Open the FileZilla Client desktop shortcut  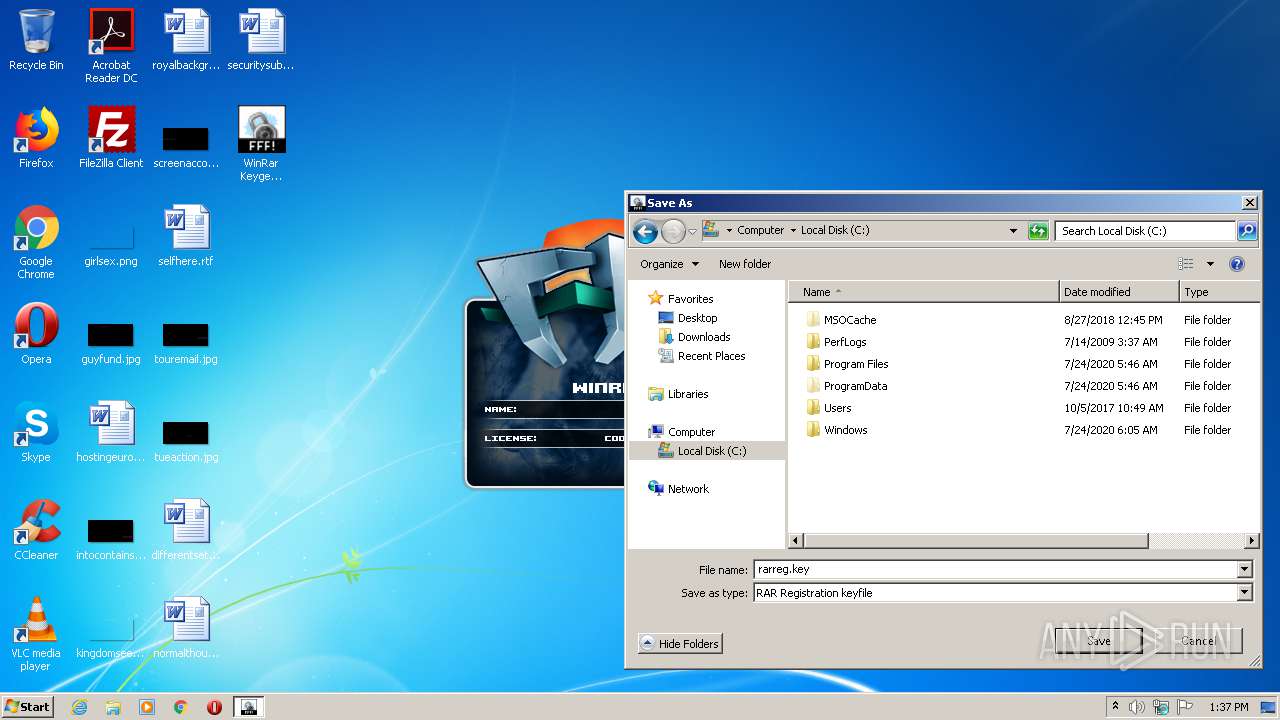tap(111, 138)
